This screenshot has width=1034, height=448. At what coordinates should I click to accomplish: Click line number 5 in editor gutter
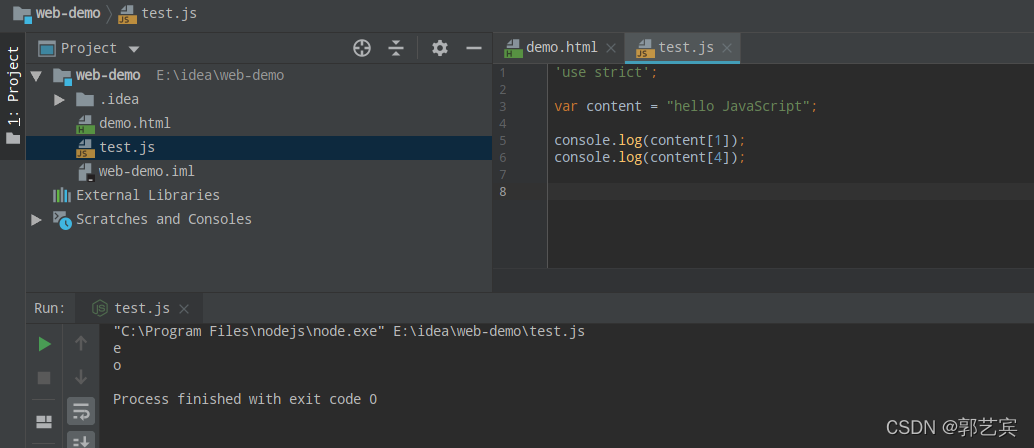click(x=503, y=141)
